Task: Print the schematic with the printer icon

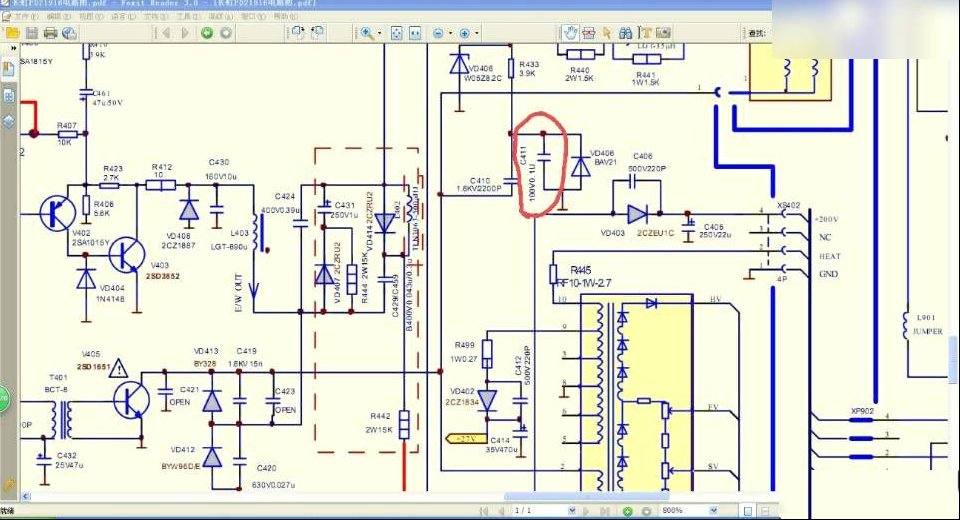Action: tap(50, 33)
